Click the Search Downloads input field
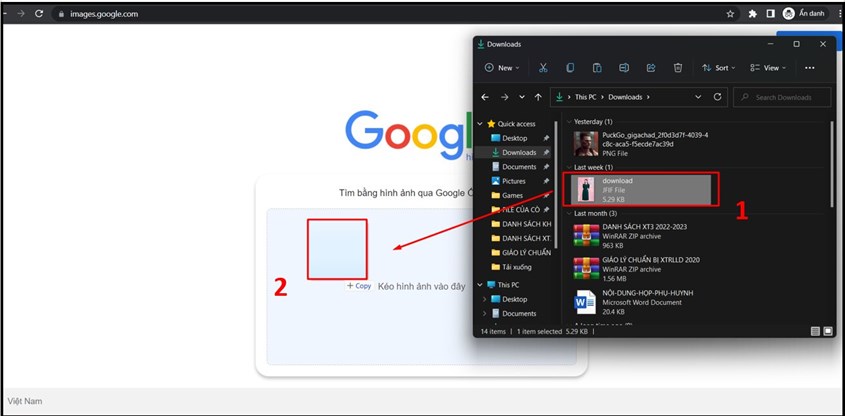 784,98
